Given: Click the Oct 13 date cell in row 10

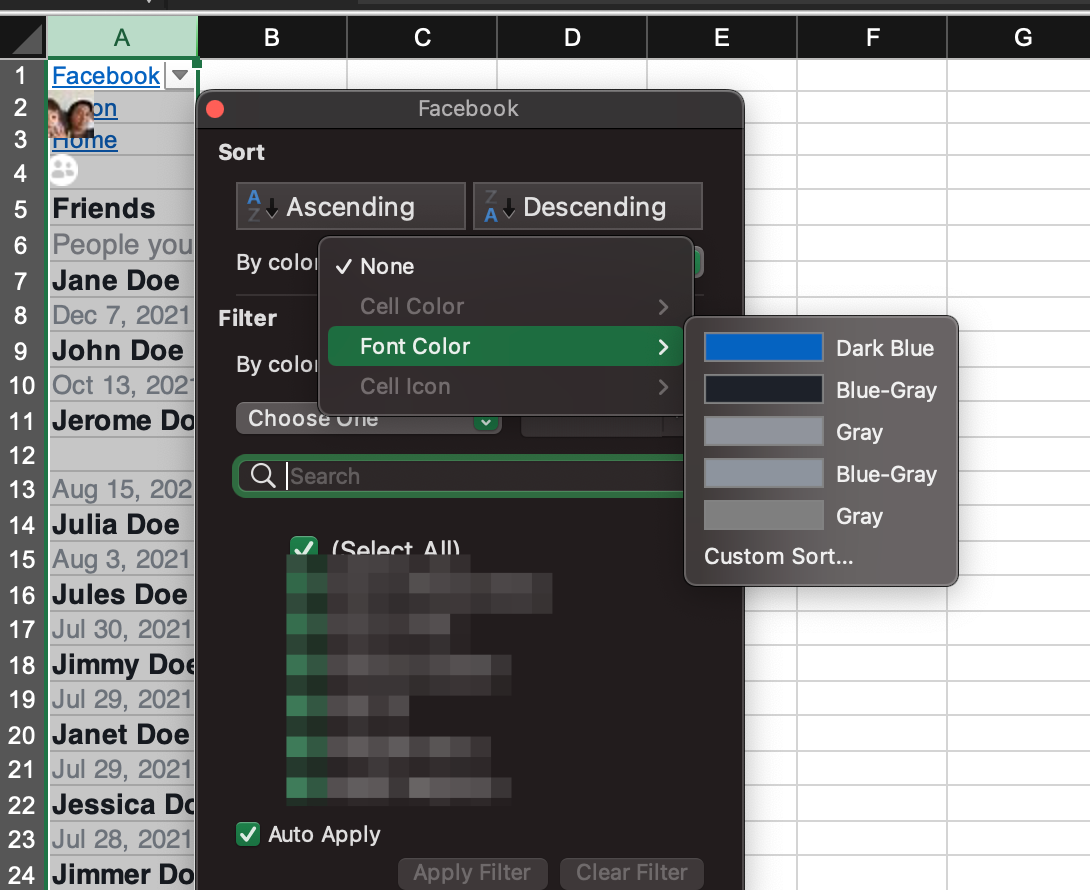Looking at the screenshot, I should [x=122, y=385].
